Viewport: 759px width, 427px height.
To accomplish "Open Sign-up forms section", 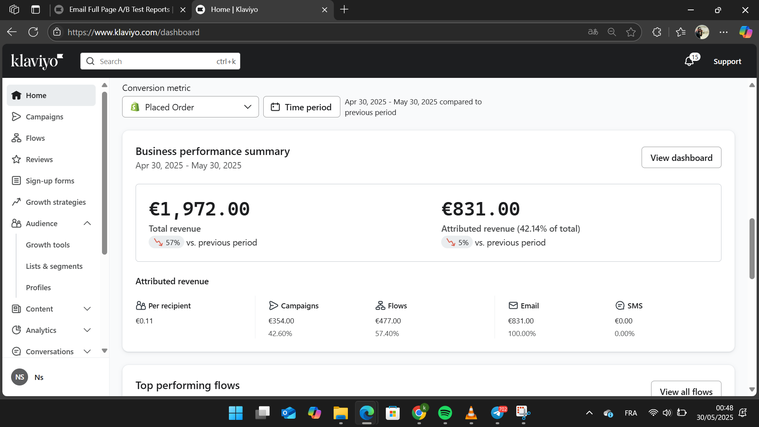I will tap(50, 181).
